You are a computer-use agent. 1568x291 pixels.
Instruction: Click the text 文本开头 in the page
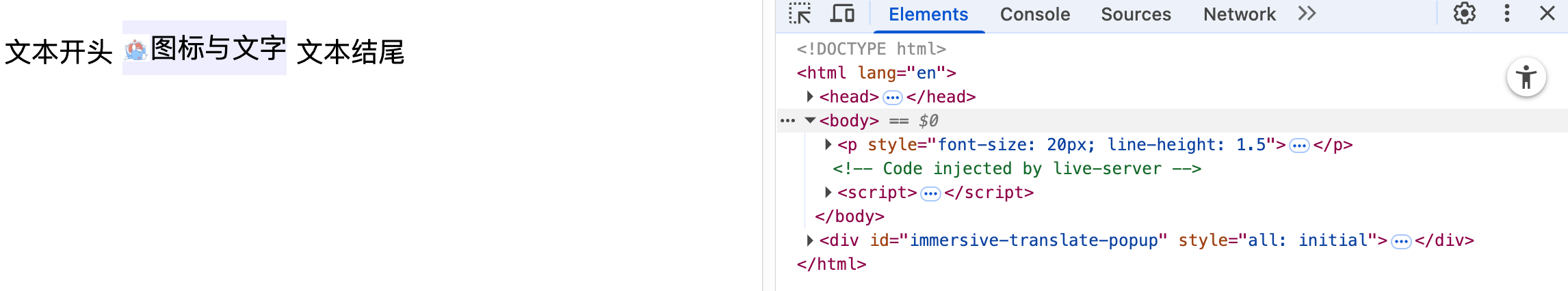pos(59,52)
